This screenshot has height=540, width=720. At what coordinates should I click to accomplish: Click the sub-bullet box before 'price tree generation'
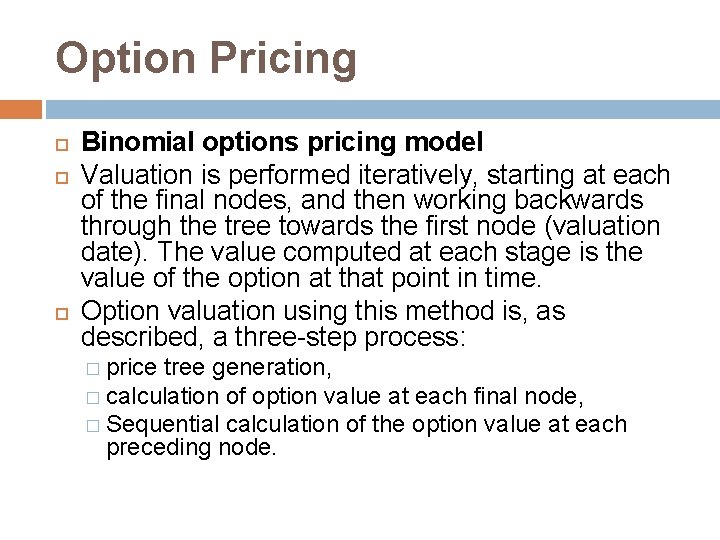(94, 369)
